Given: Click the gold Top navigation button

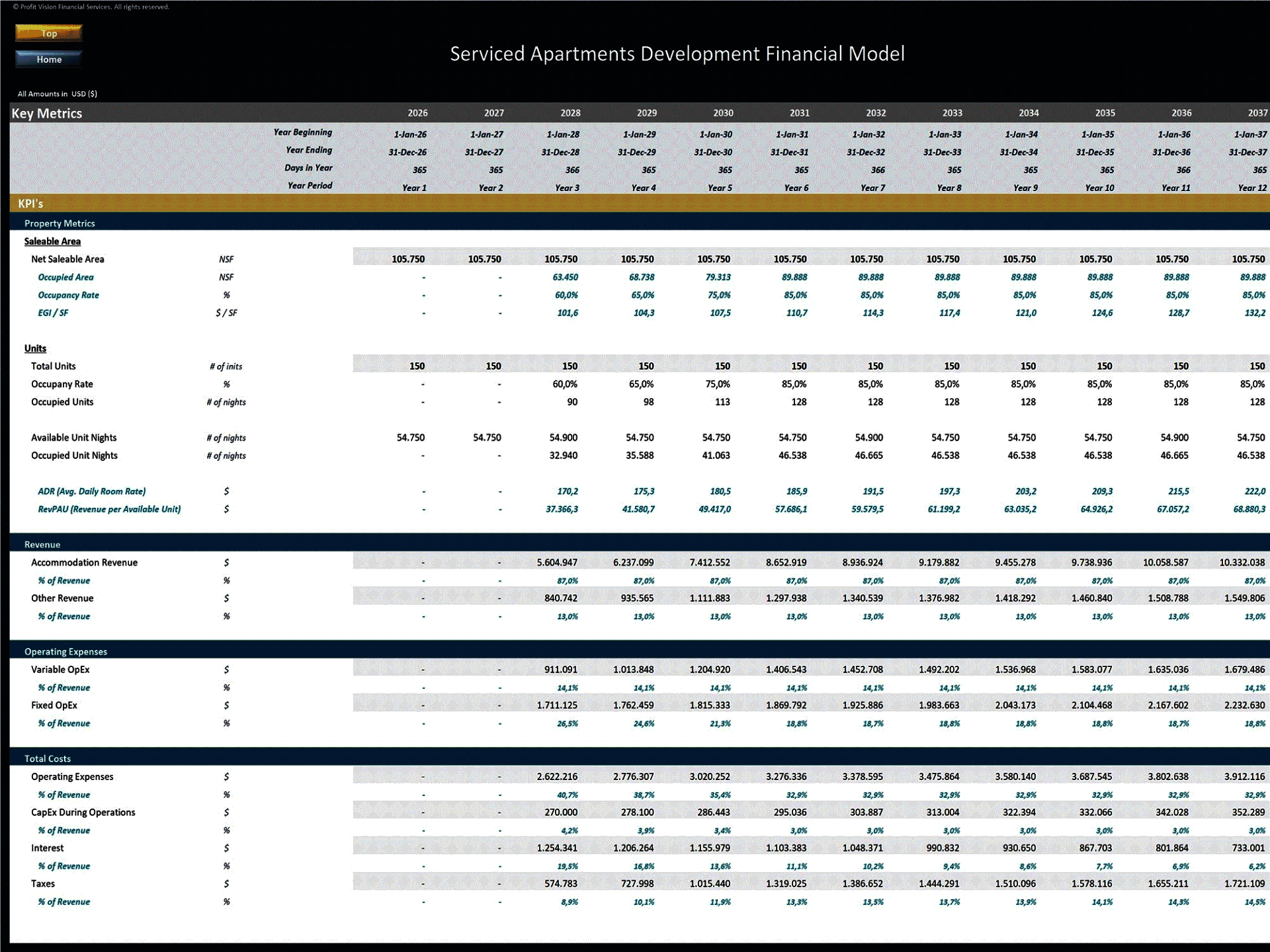Looking at the screenshot, I should (48, 33).
